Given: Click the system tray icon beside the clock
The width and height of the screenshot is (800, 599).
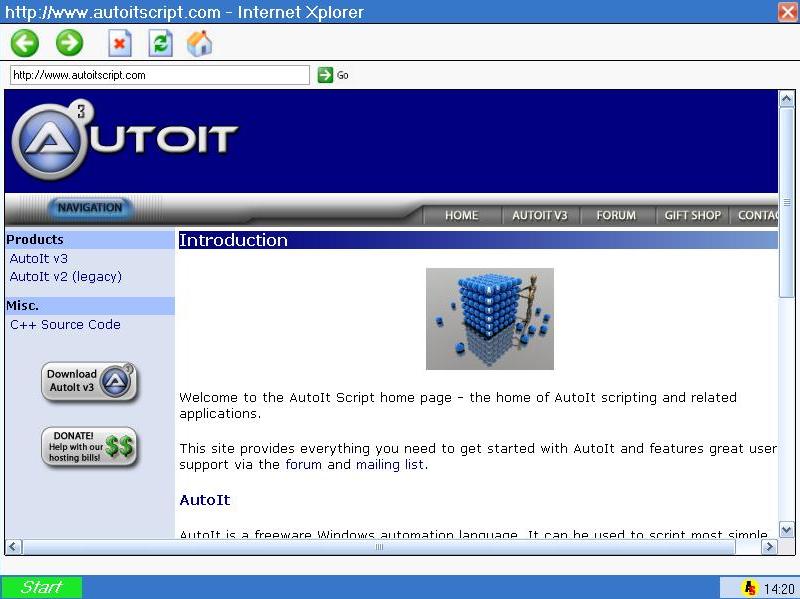Looking at the screenshot, I should coord(750,588).
